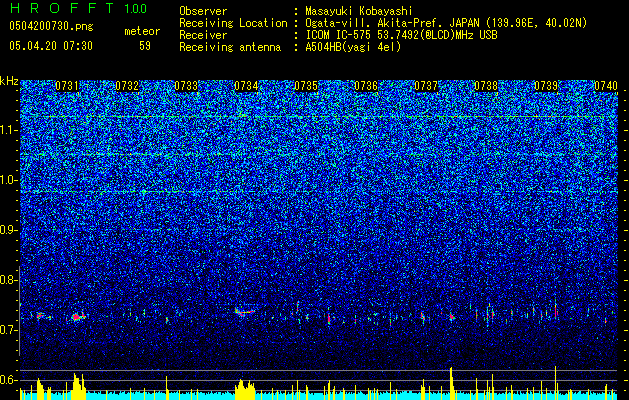Screen dimensions: 629x400
Task: Click the 0737 time marker
Action: point(426,86)
